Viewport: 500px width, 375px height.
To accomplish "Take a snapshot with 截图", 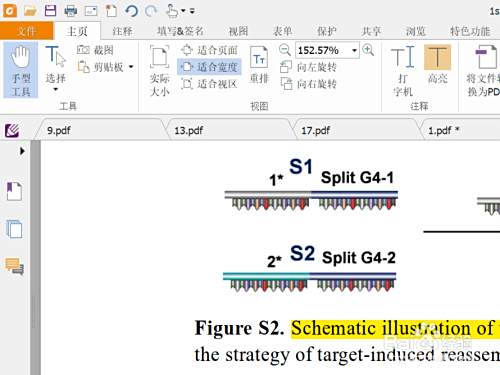I will coord(95,50).
